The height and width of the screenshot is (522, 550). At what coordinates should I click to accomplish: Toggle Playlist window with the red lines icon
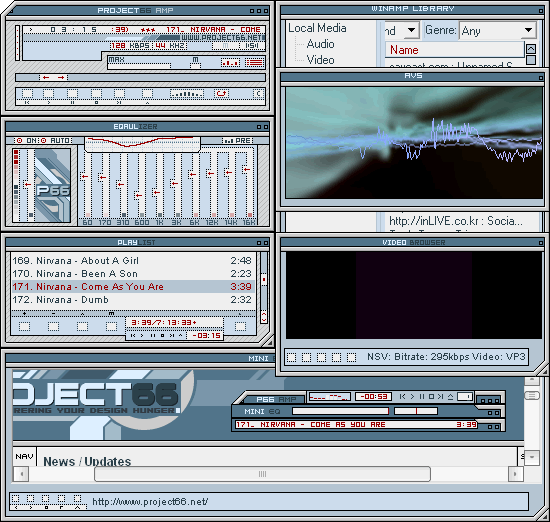click(x=255, y=63)
